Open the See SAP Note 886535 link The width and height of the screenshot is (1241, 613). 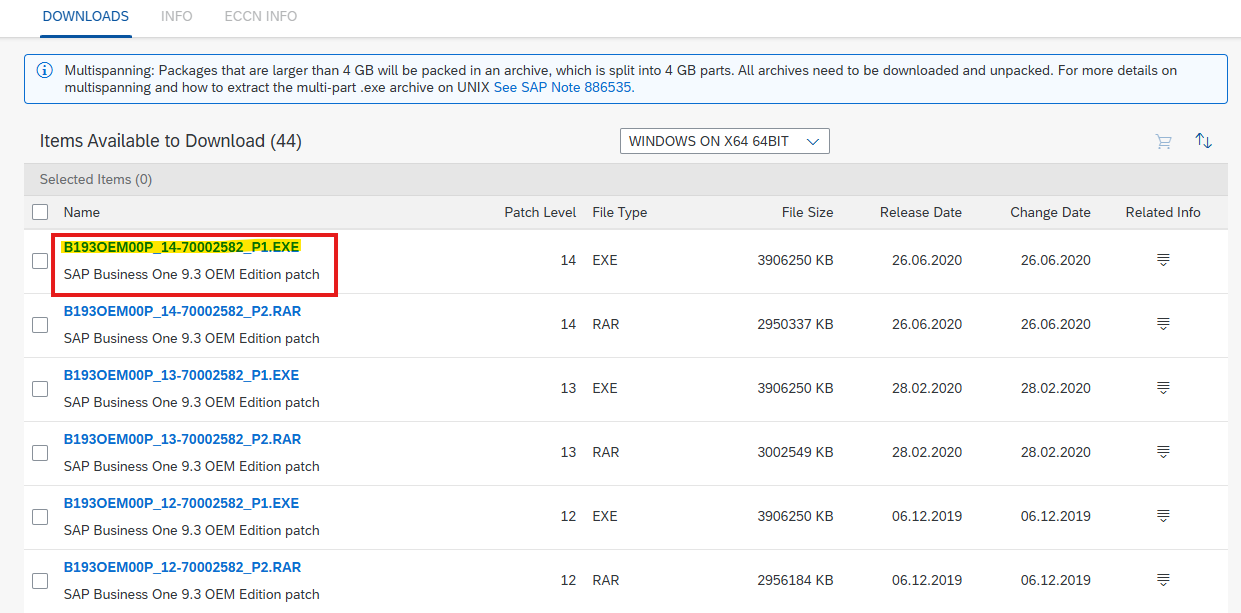coord(563,87)
